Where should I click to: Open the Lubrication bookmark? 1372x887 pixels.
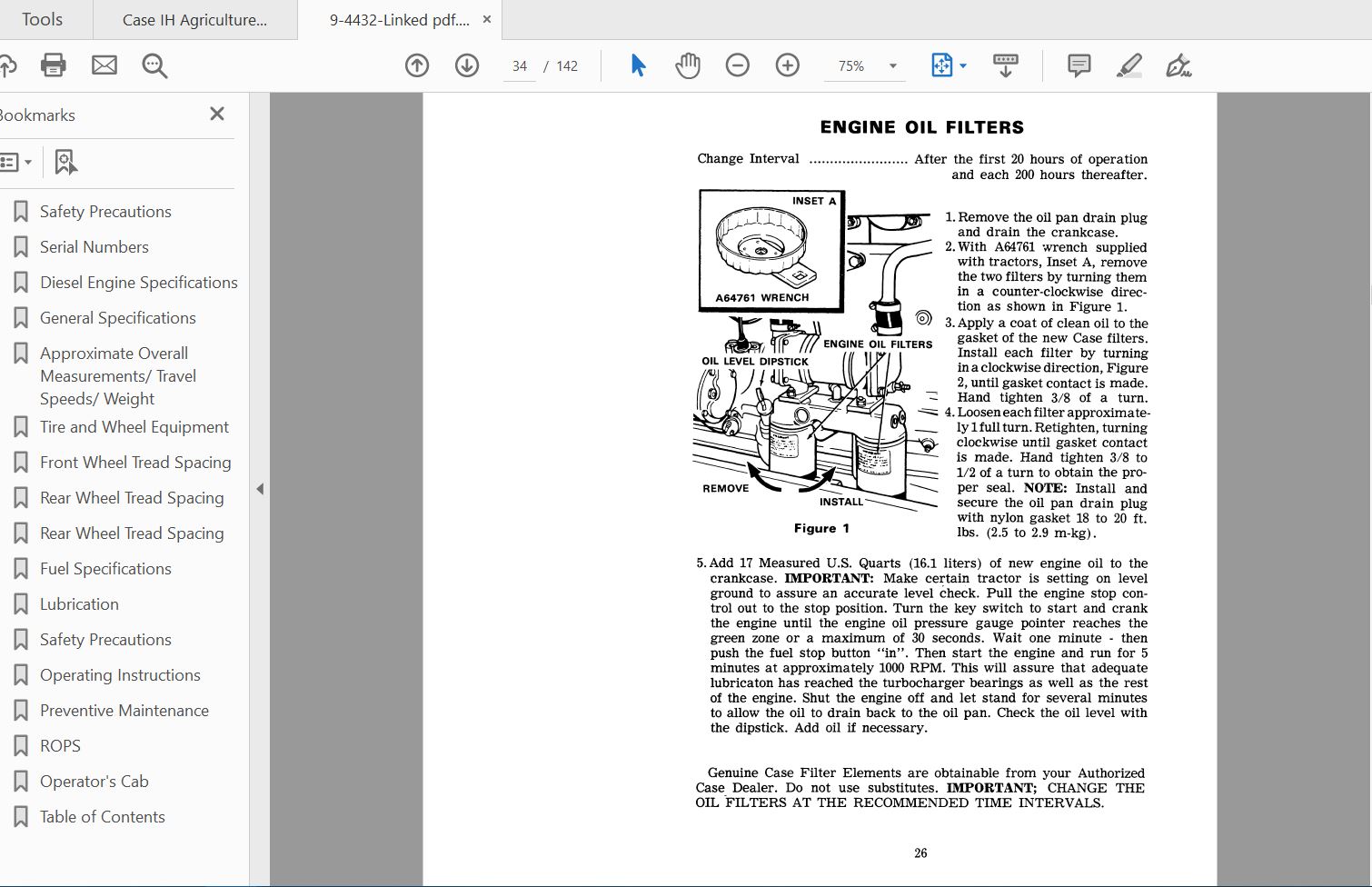click(79, 604)
